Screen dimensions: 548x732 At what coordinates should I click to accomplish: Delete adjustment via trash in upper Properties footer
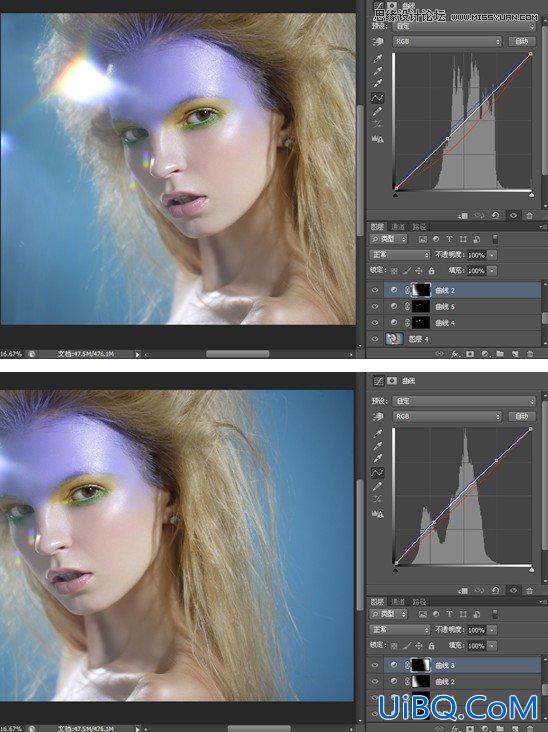click(529, 216)
